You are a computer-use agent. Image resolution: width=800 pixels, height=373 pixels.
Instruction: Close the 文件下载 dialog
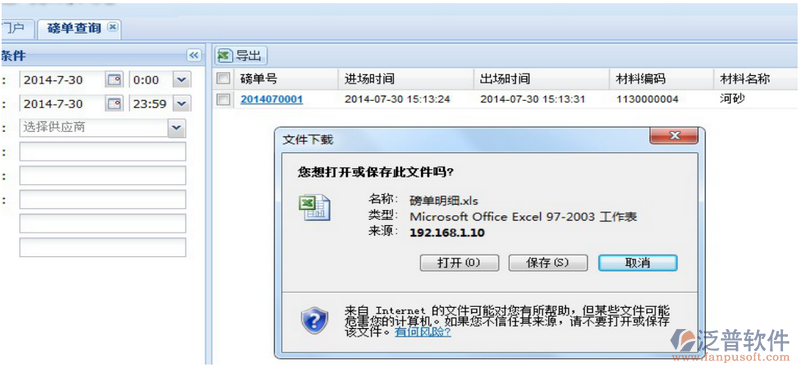click(673, 136)
